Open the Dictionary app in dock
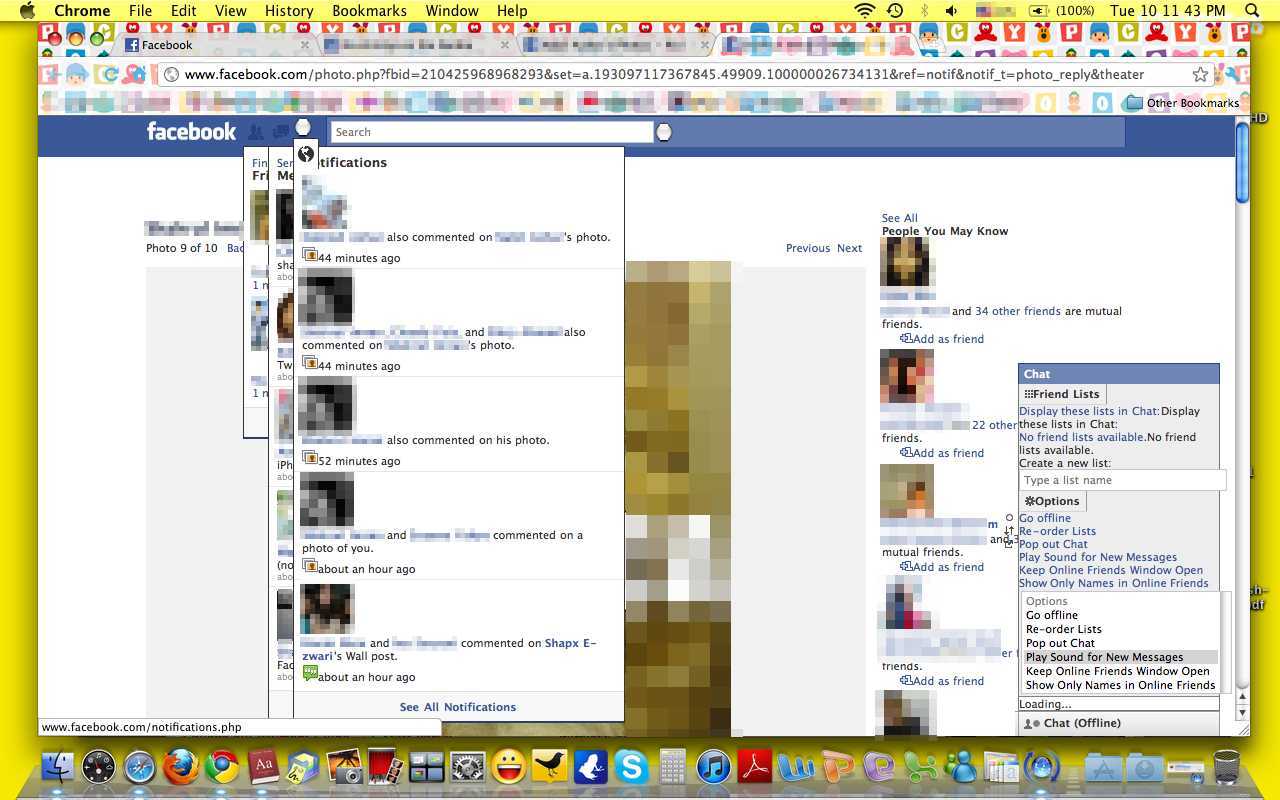 [263, 767]
